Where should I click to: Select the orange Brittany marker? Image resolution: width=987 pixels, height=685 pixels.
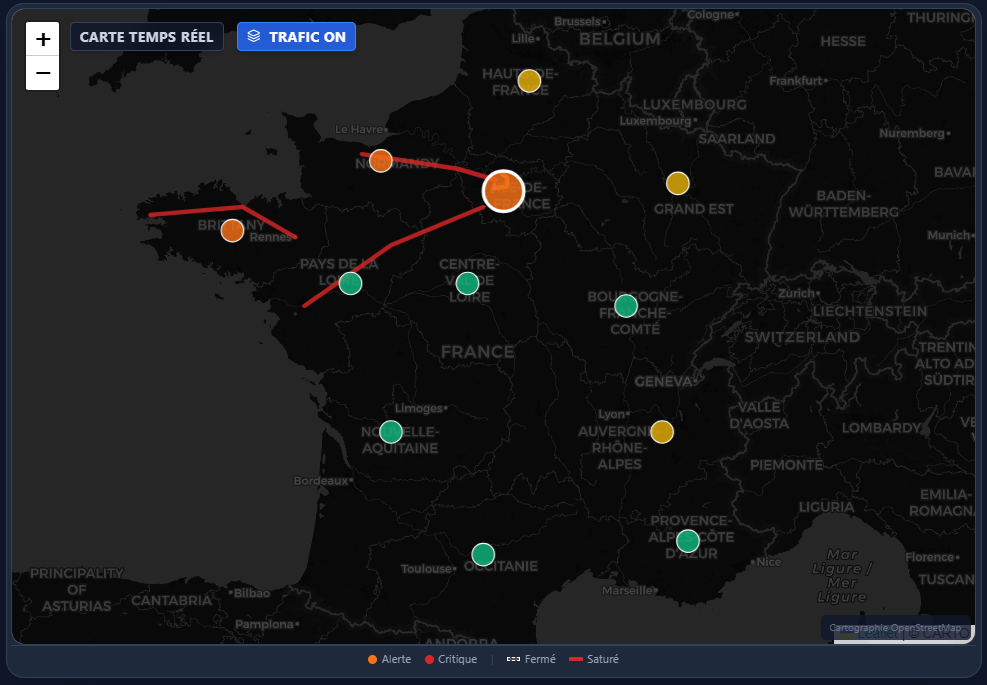pos(232,230)
